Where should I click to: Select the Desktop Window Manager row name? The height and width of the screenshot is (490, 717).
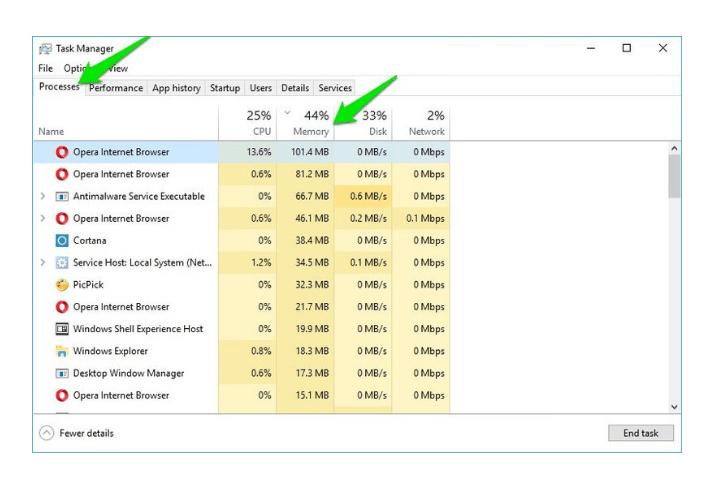pos(128,373)
